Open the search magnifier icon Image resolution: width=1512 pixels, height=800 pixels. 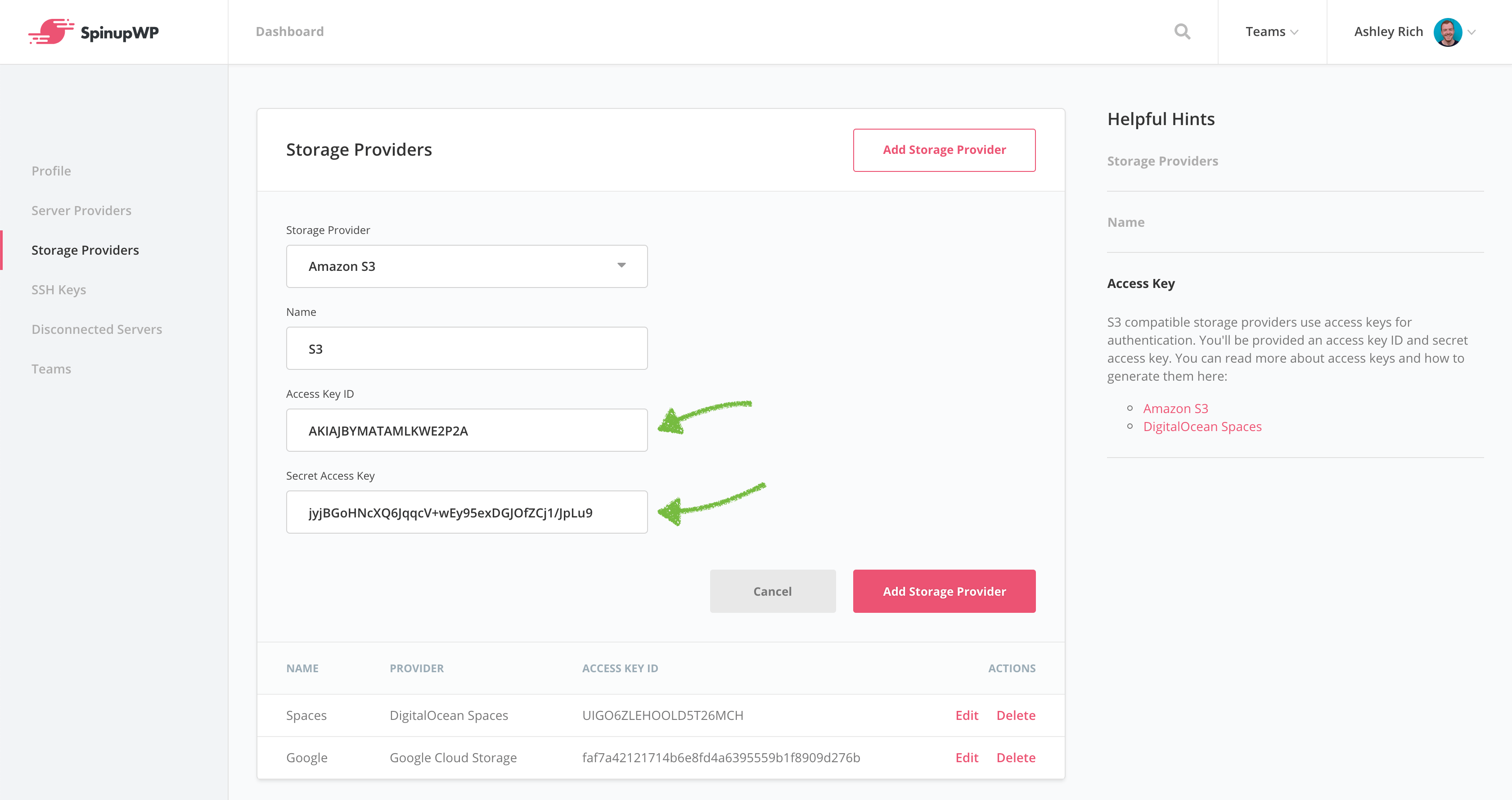(1182, 31)
